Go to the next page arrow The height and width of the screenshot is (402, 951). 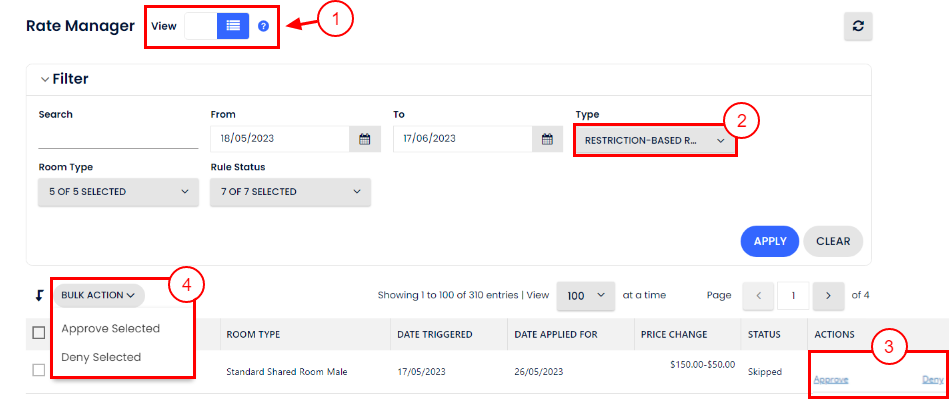[828, 295]
